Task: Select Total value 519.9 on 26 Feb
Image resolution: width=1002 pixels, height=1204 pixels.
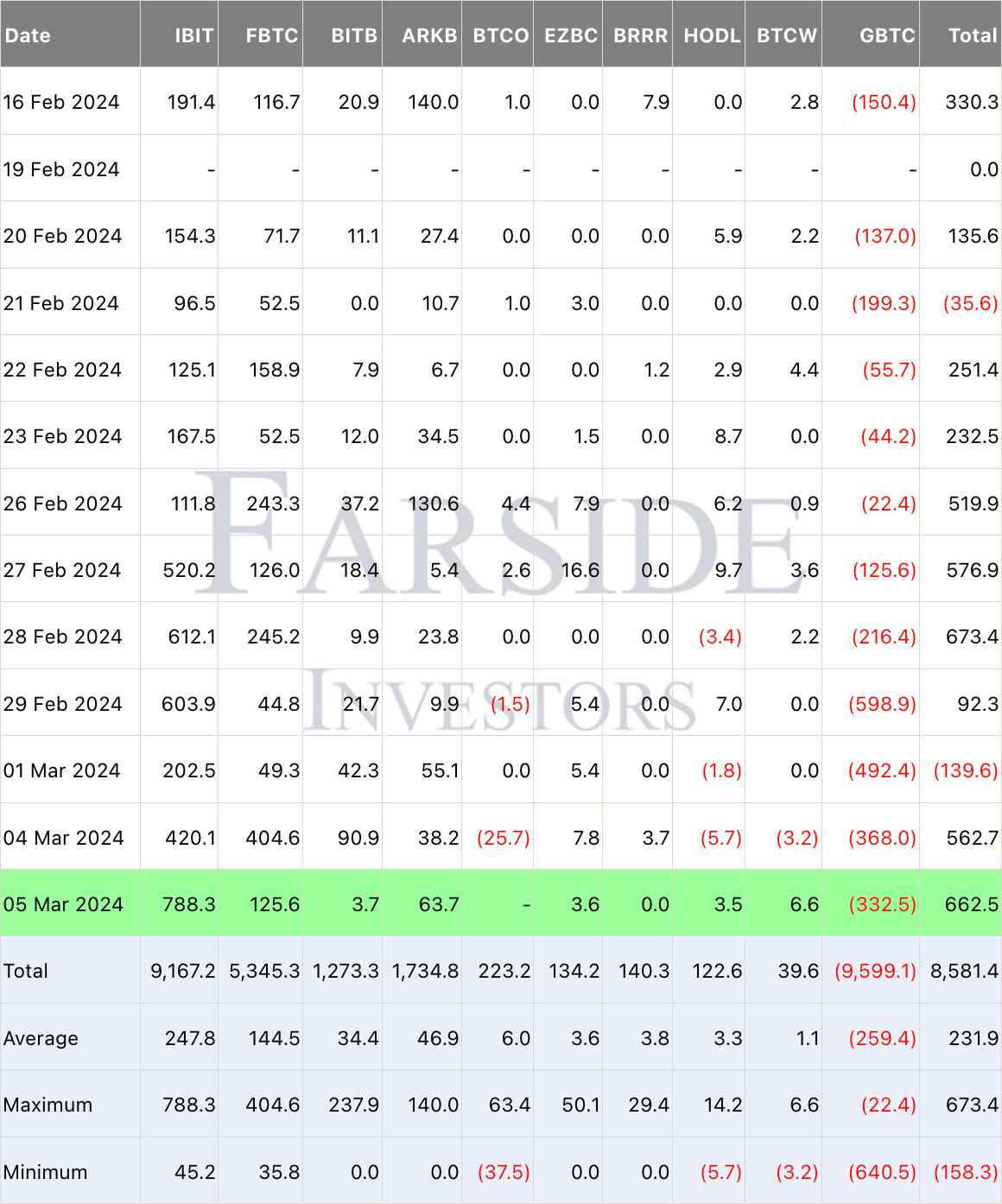Action: [973, 504]
